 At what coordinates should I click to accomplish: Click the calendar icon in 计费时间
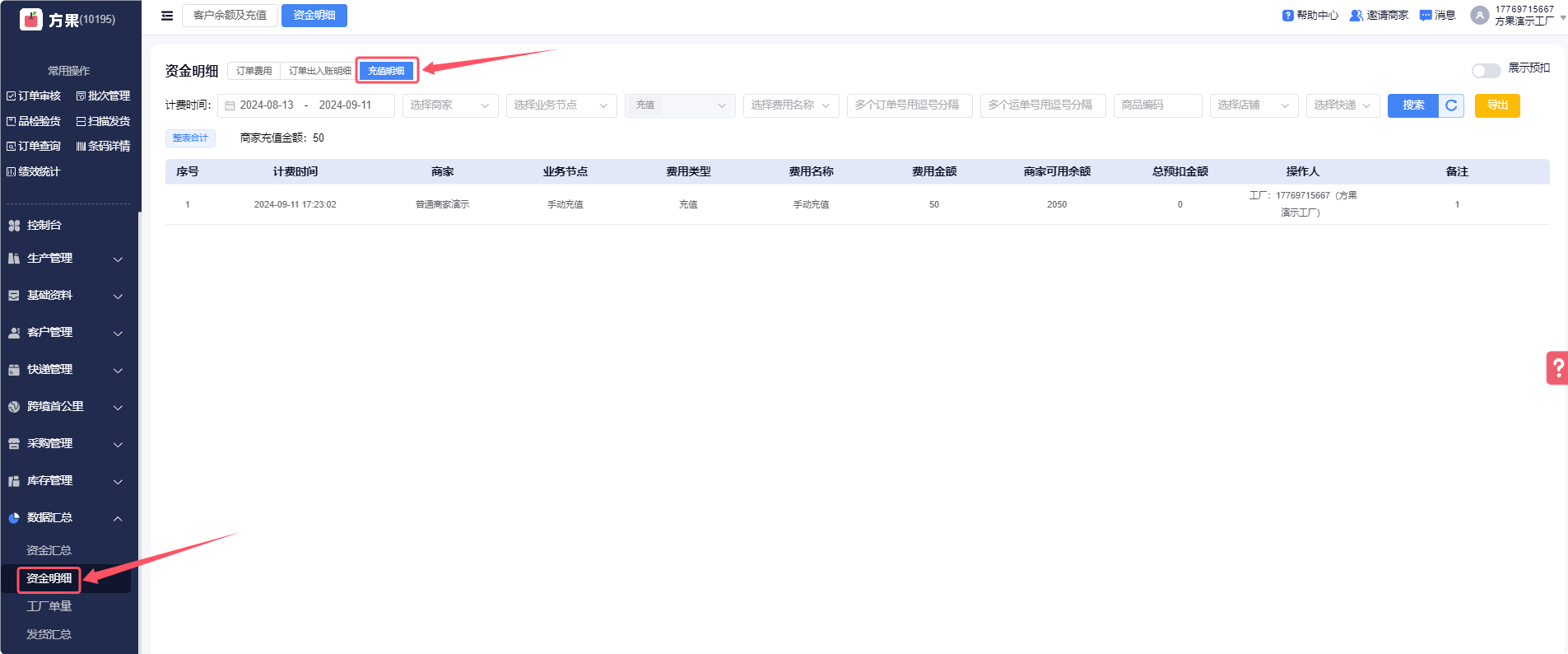[230, 105]
